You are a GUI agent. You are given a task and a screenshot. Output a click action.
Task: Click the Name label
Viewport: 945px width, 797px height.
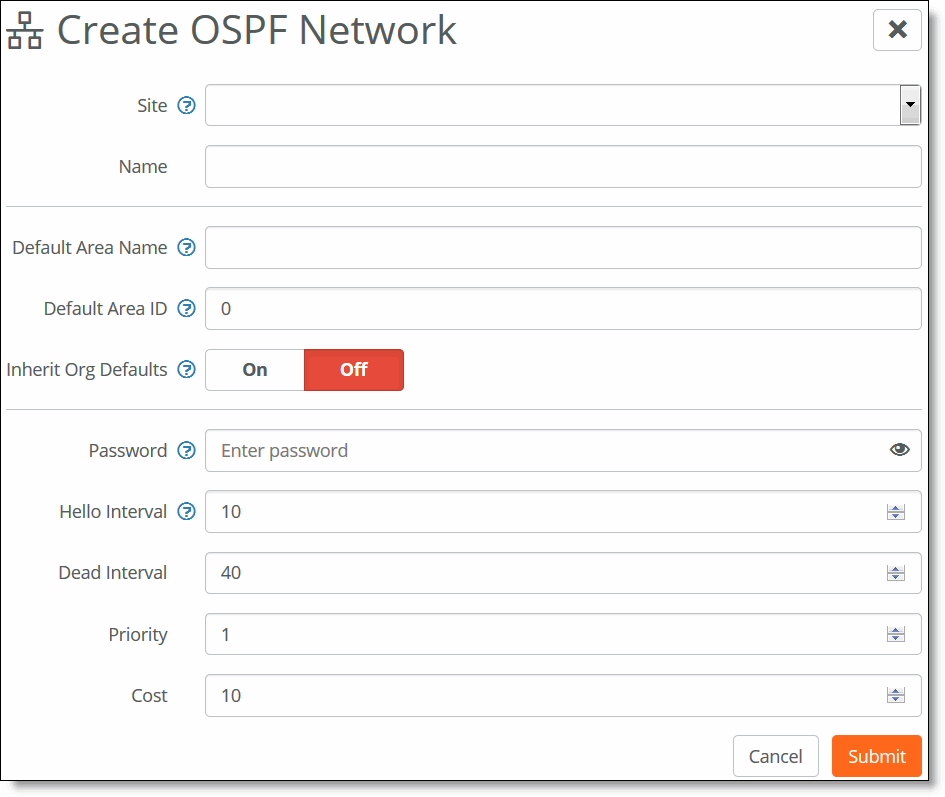coord(143,166)
